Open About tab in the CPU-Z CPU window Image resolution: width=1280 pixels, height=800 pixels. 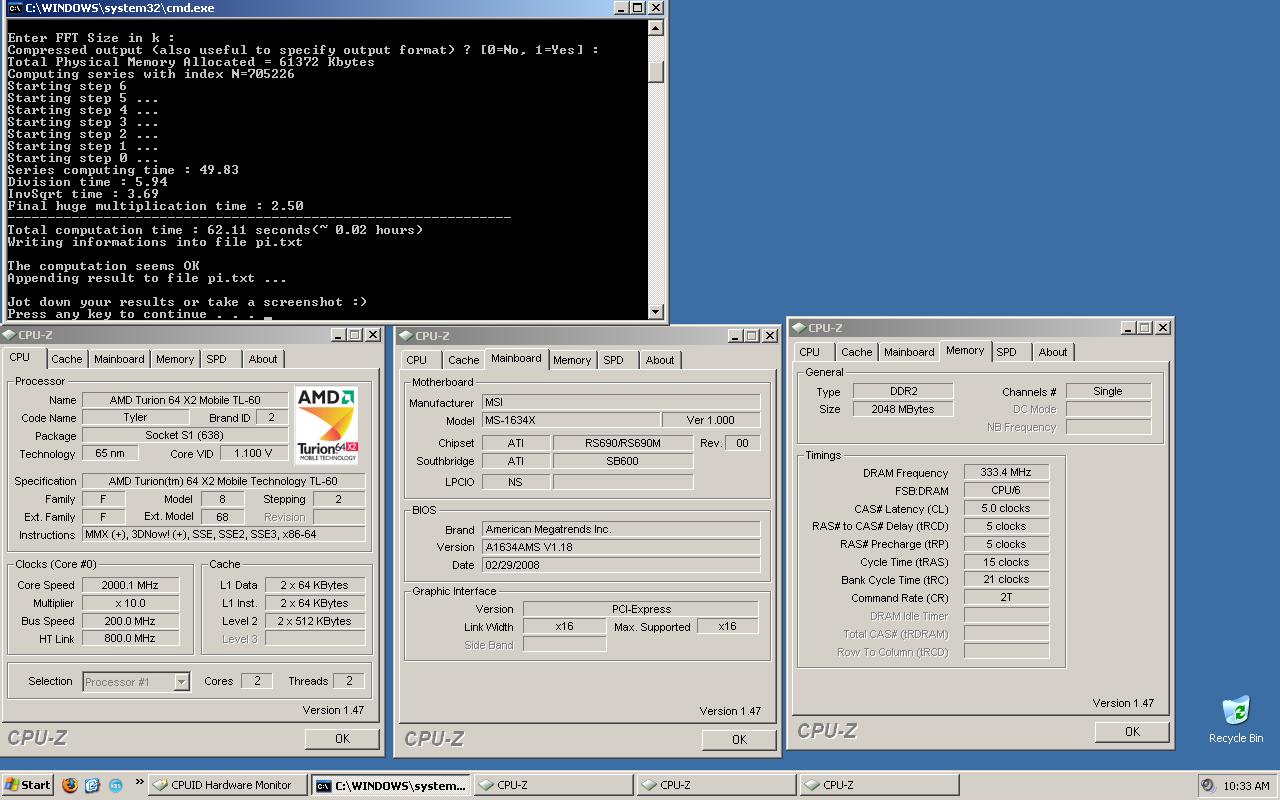tap(263, 359)
